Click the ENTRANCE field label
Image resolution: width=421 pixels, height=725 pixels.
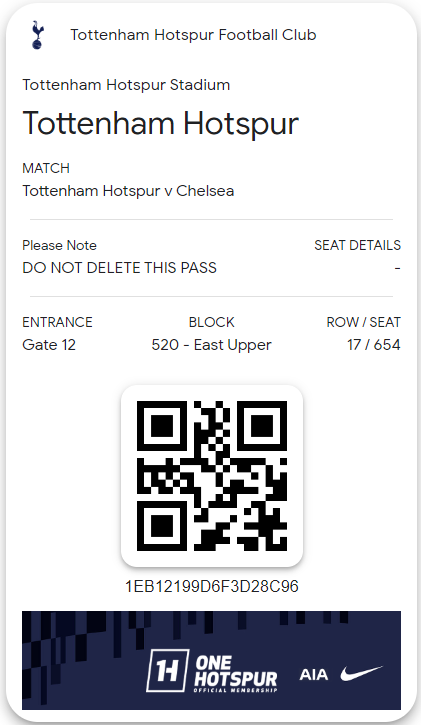tap(57, 322)
